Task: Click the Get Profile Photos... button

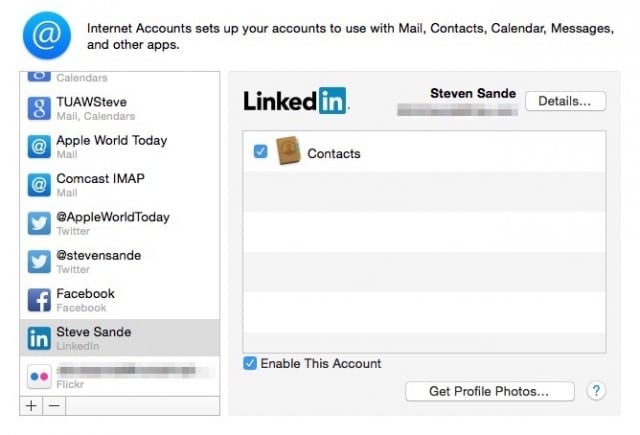Action: tap(489, 391)
